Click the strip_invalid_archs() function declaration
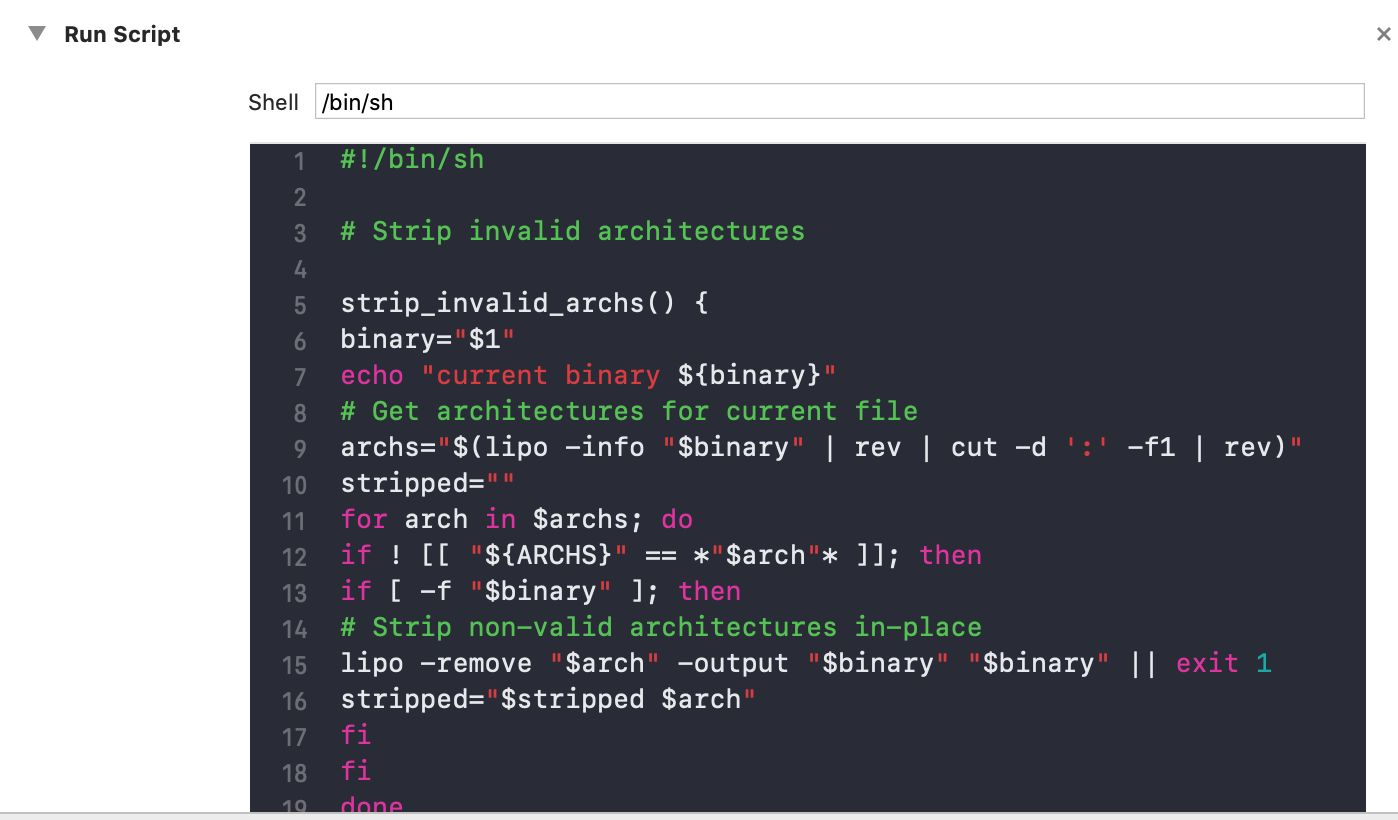This screenshot has width=1398, height=820. point(524,304)
